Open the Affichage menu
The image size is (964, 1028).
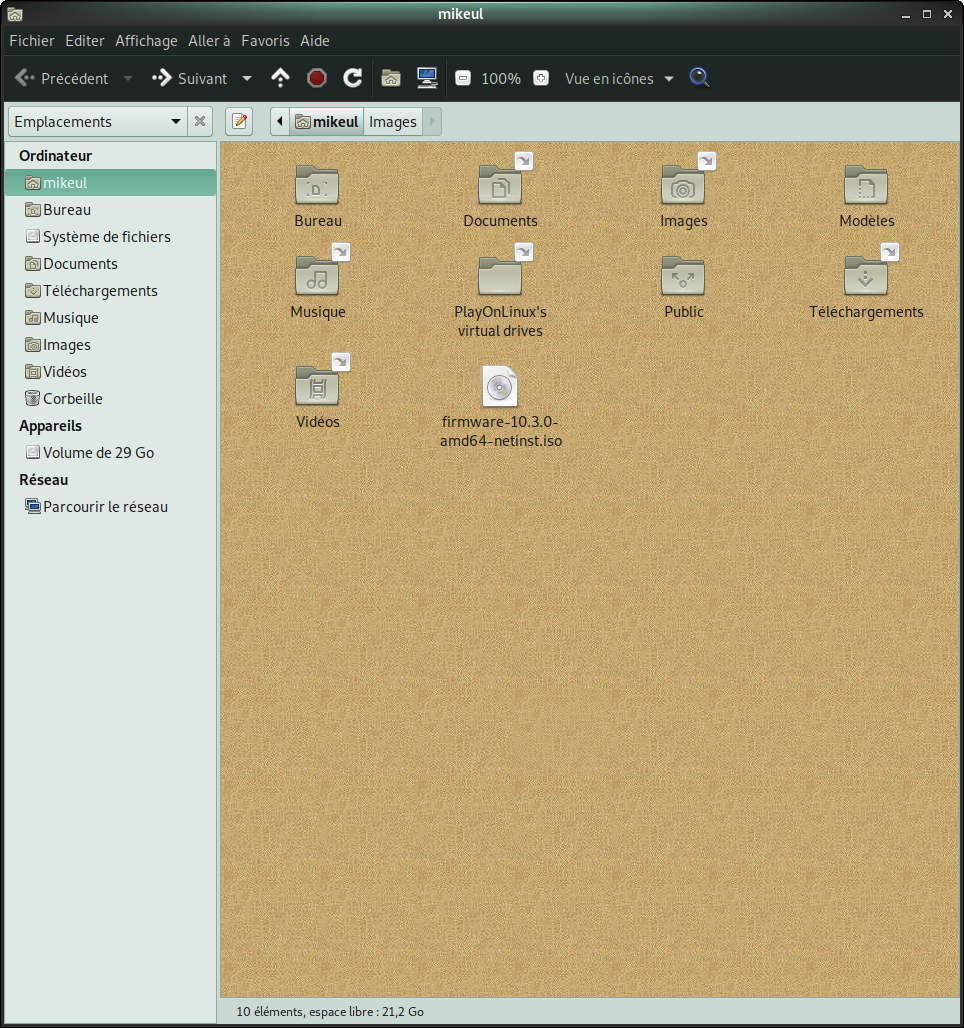click(x=146, y=41)
